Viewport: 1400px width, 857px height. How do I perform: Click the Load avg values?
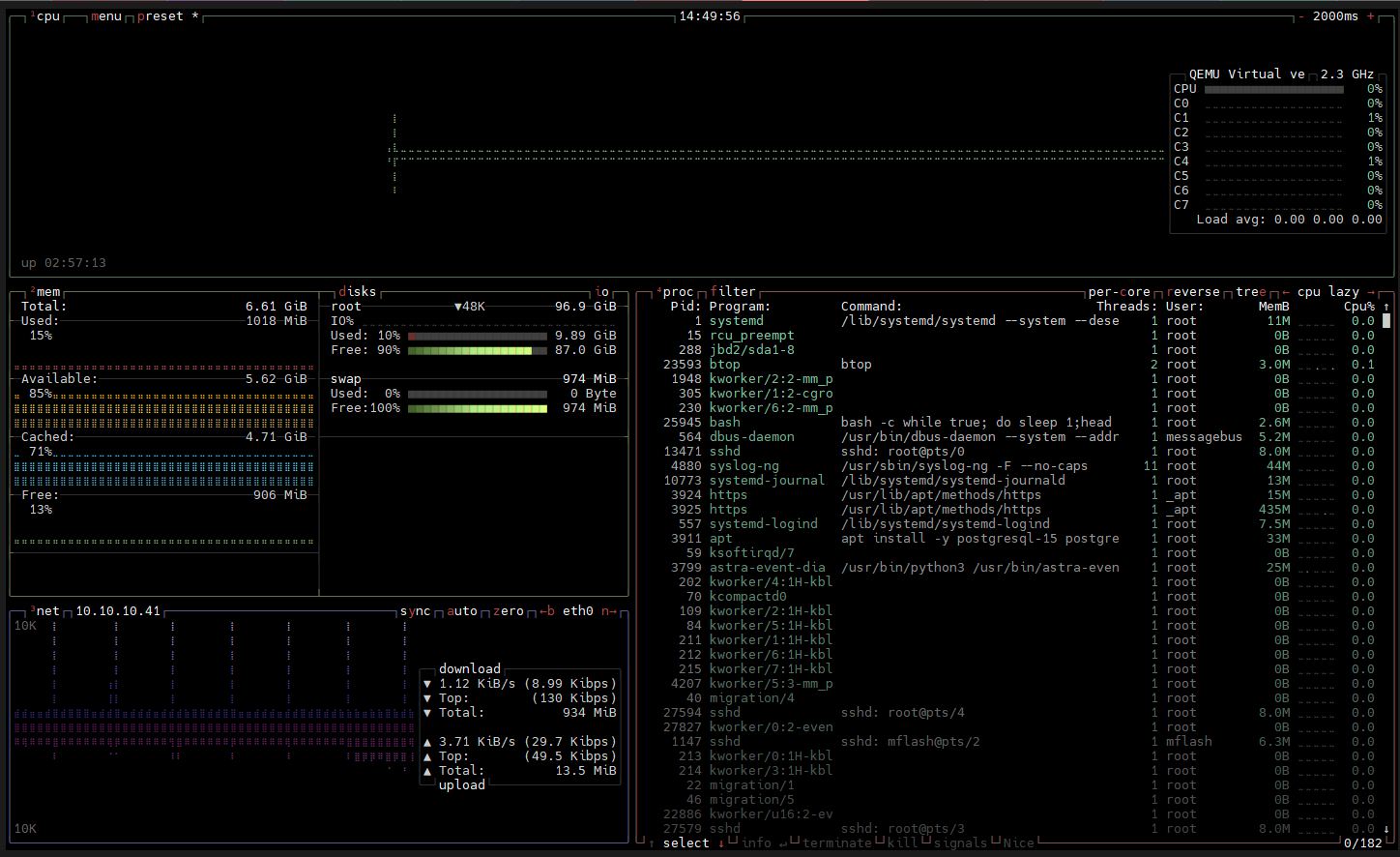coord(1328,220)
